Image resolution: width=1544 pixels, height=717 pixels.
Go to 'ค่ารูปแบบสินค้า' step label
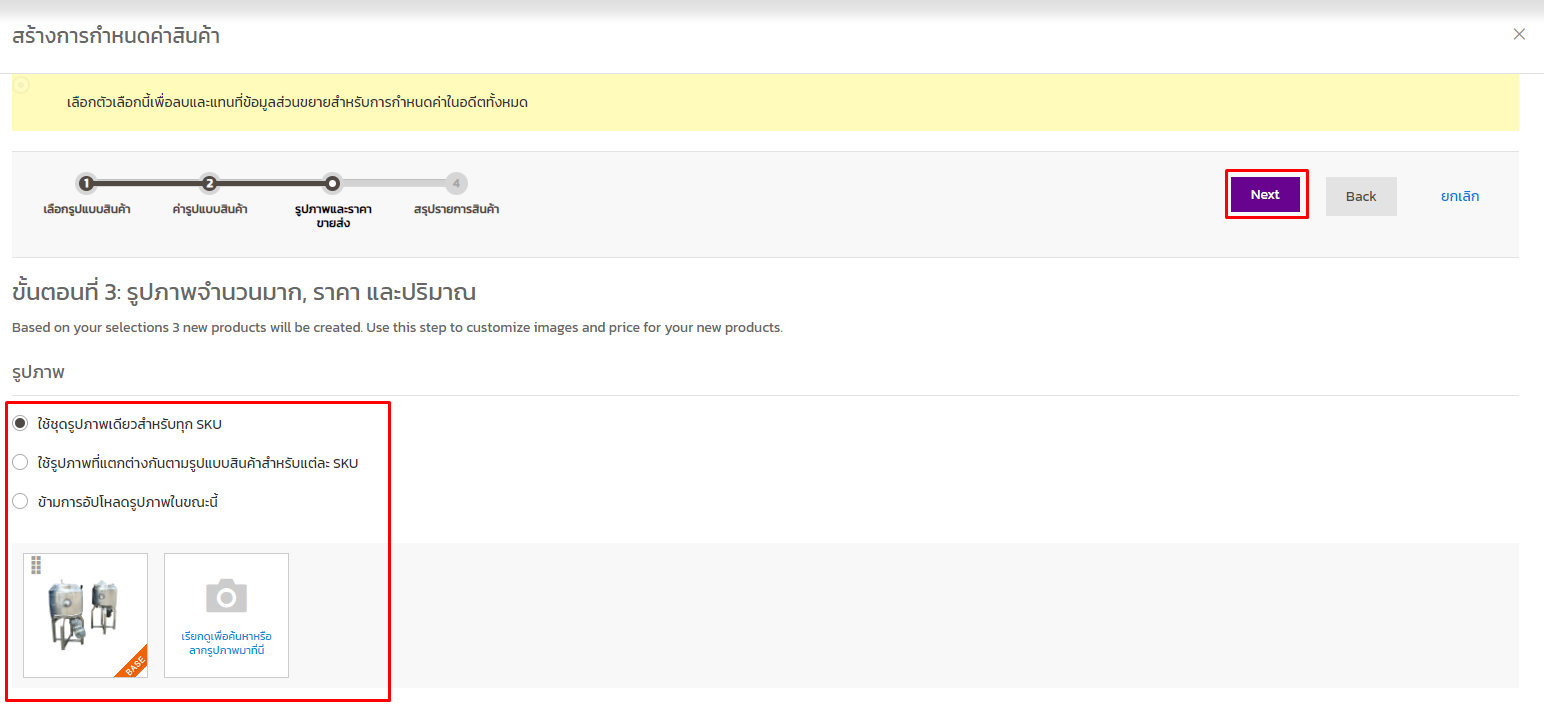210,210
